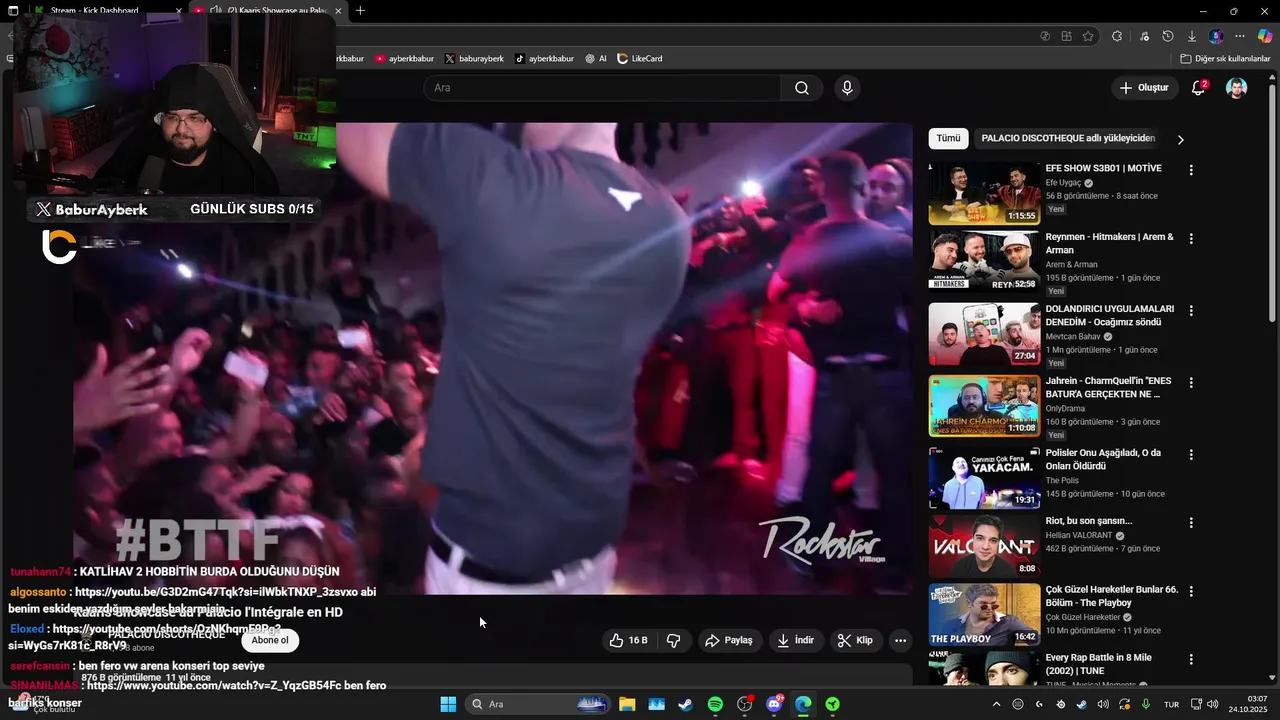Click the Windows taskbar Ara search box
This screenshot has height=720, width=1280.
tap(539, 704)
